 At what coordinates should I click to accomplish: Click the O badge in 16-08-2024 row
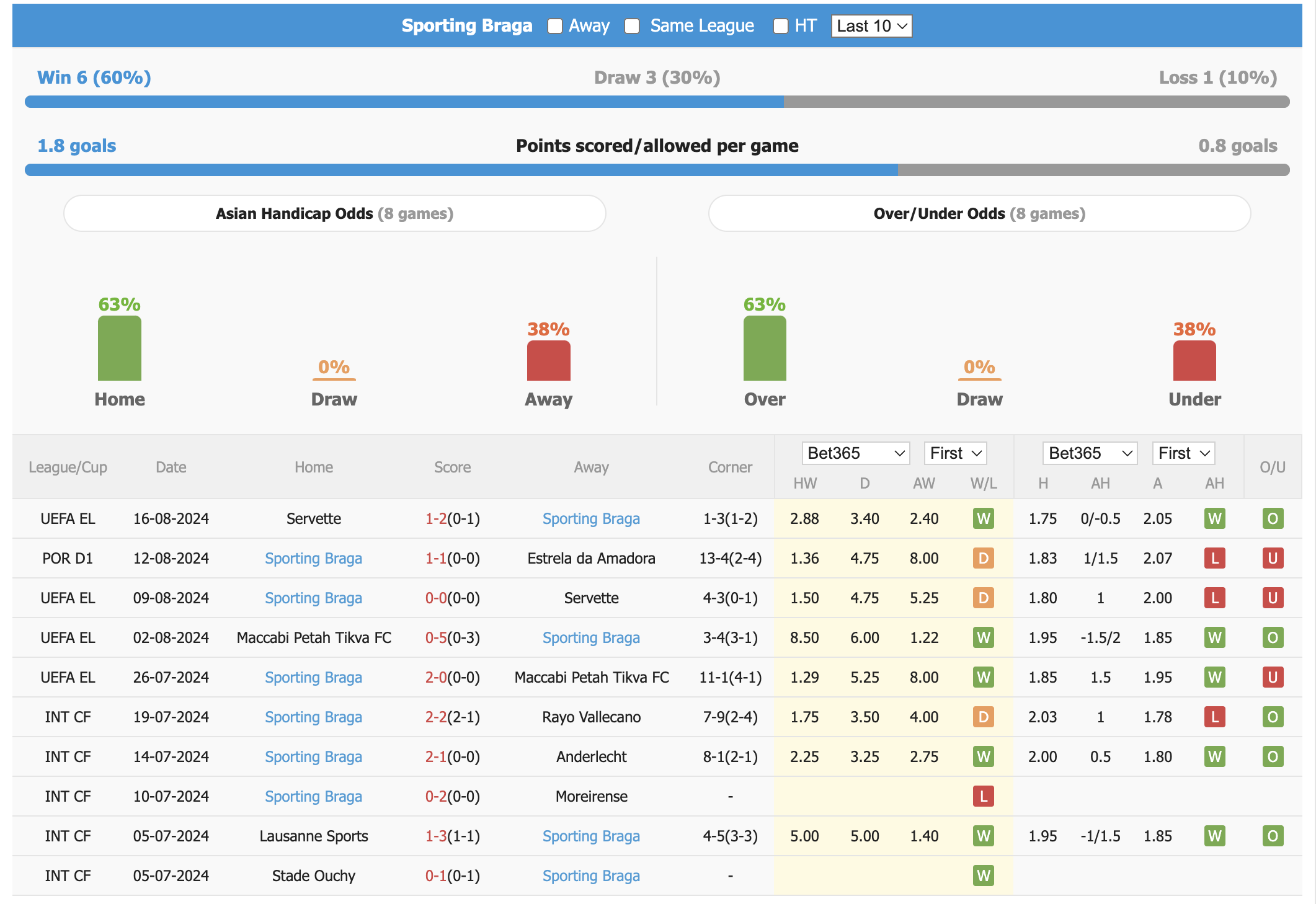click(1273, 518)
